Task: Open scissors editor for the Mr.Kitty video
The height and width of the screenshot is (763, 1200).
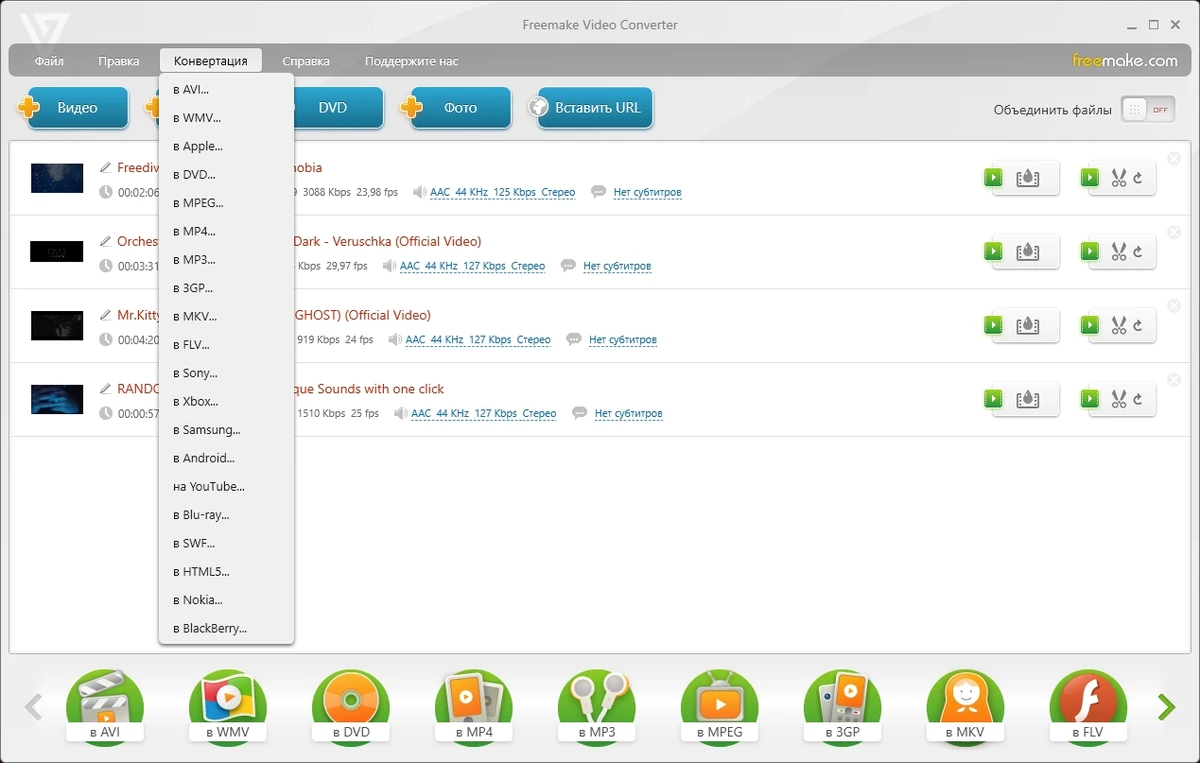Action: 1119,326
